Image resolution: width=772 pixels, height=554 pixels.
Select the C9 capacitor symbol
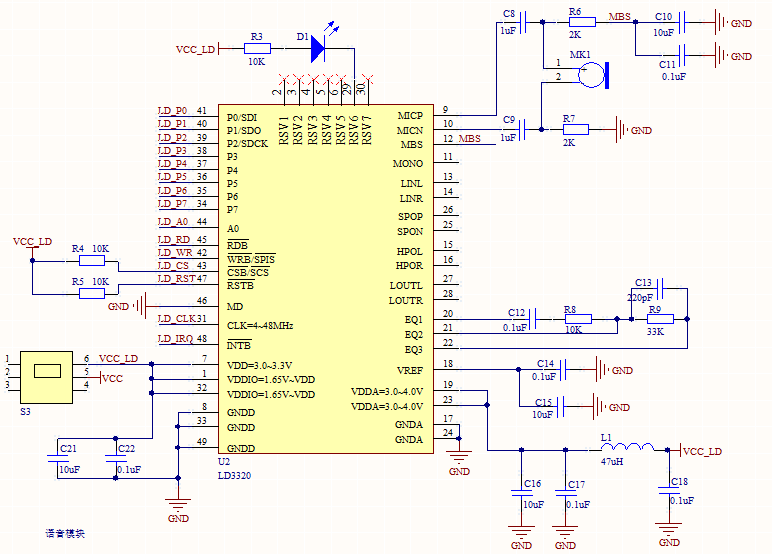(x=522, y=130)
